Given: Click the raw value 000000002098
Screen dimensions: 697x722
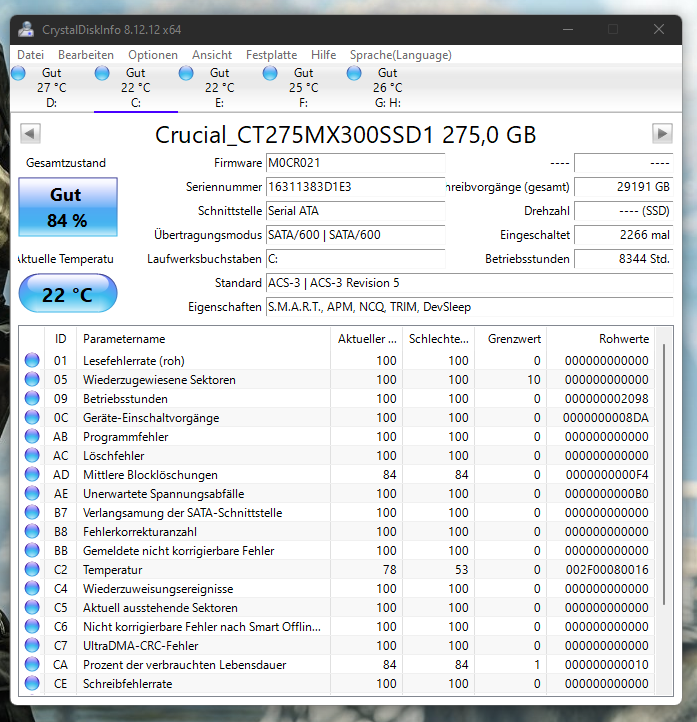Looking at the screenshot, I should [x=607, y=399].
